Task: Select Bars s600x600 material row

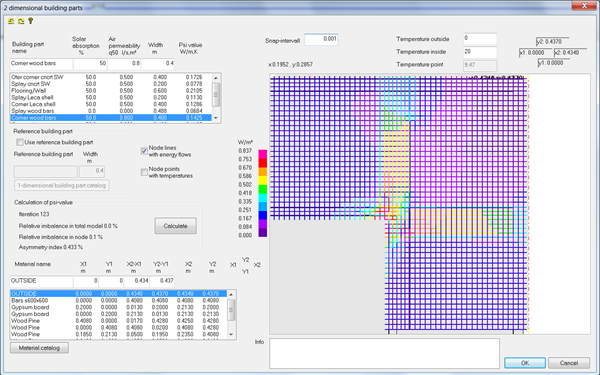Action: tap(118, 301)
